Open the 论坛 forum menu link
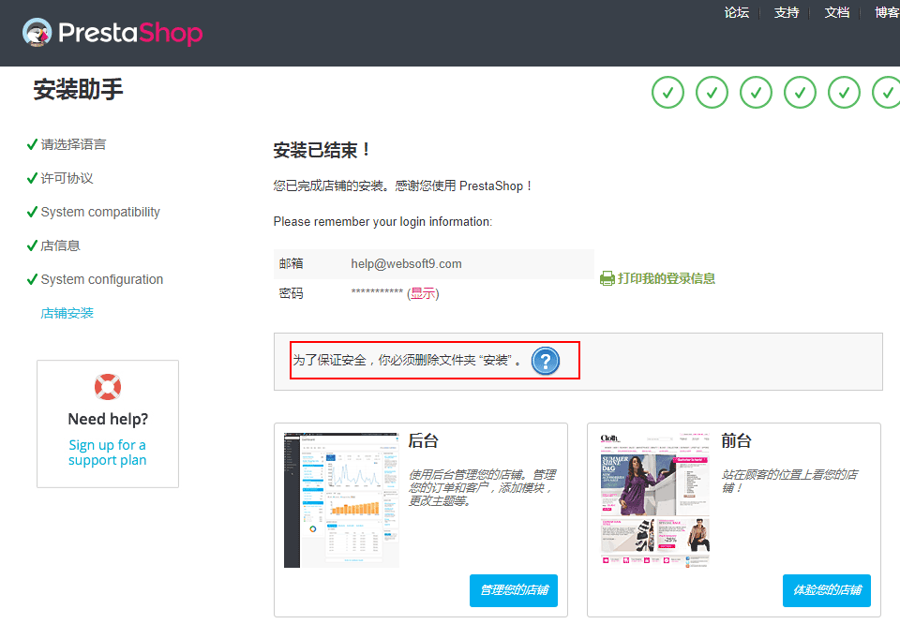Image resolution: width=900 pixels, height=624 pixels. (736, 13)
